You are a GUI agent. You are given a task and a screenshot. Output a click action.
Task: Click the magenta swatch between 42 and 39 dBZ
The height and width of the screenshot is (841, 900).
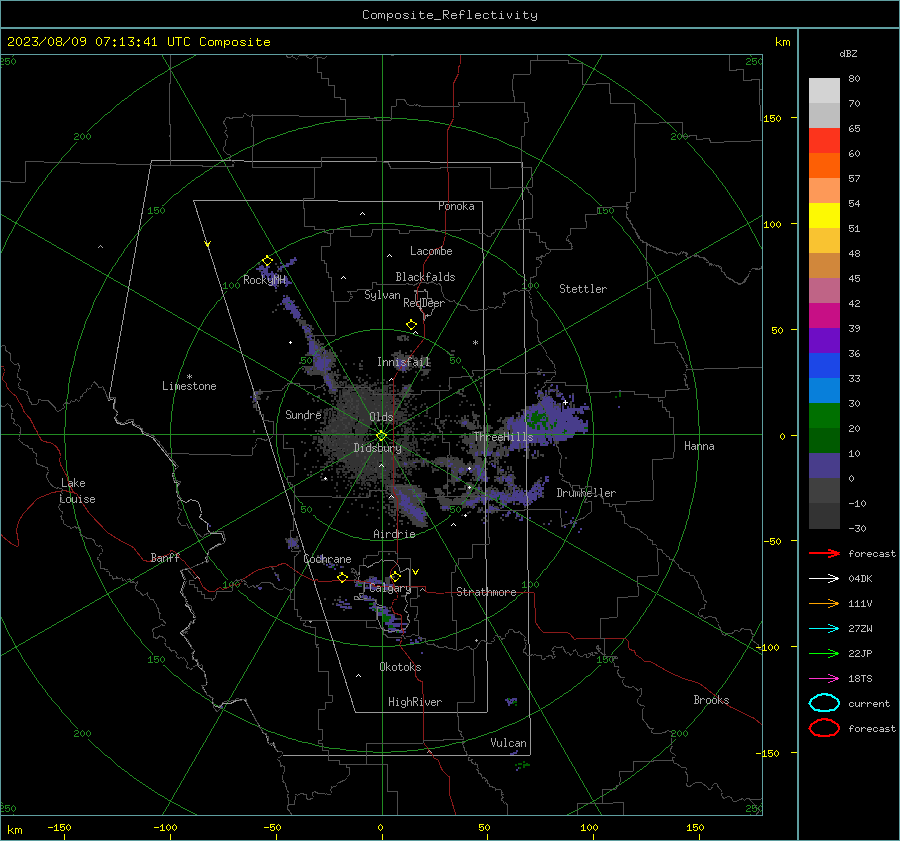pos(824,316)
